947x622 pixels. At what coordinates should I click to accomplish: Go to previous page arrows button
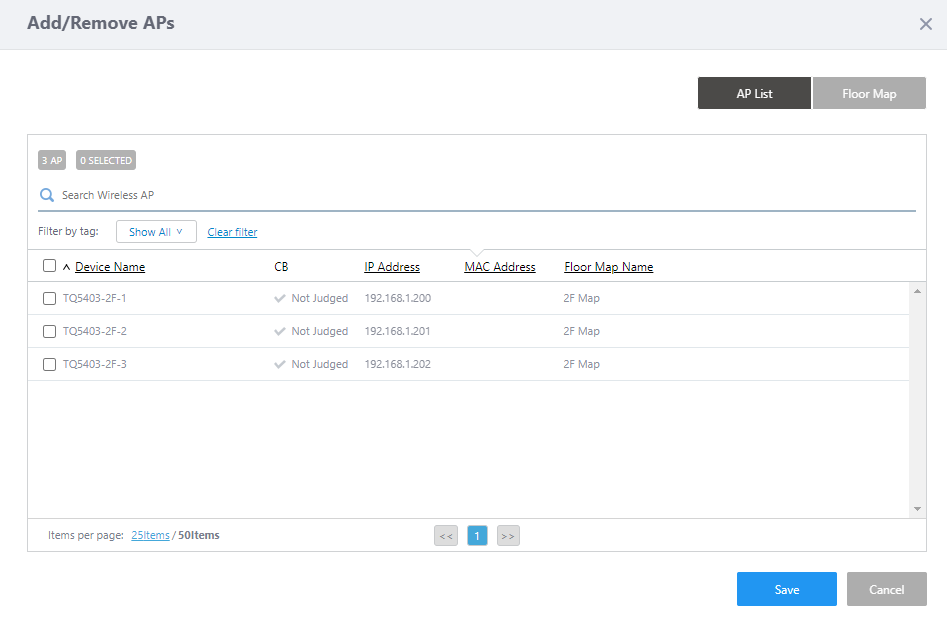pos(446,536)
